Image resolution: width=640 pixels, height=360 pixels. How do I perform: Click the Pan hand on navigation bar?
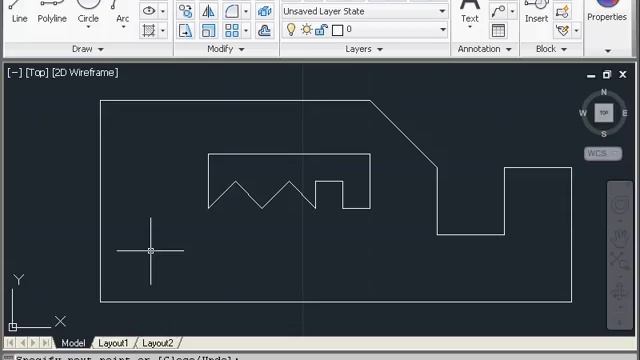click(x=620, y=238)
